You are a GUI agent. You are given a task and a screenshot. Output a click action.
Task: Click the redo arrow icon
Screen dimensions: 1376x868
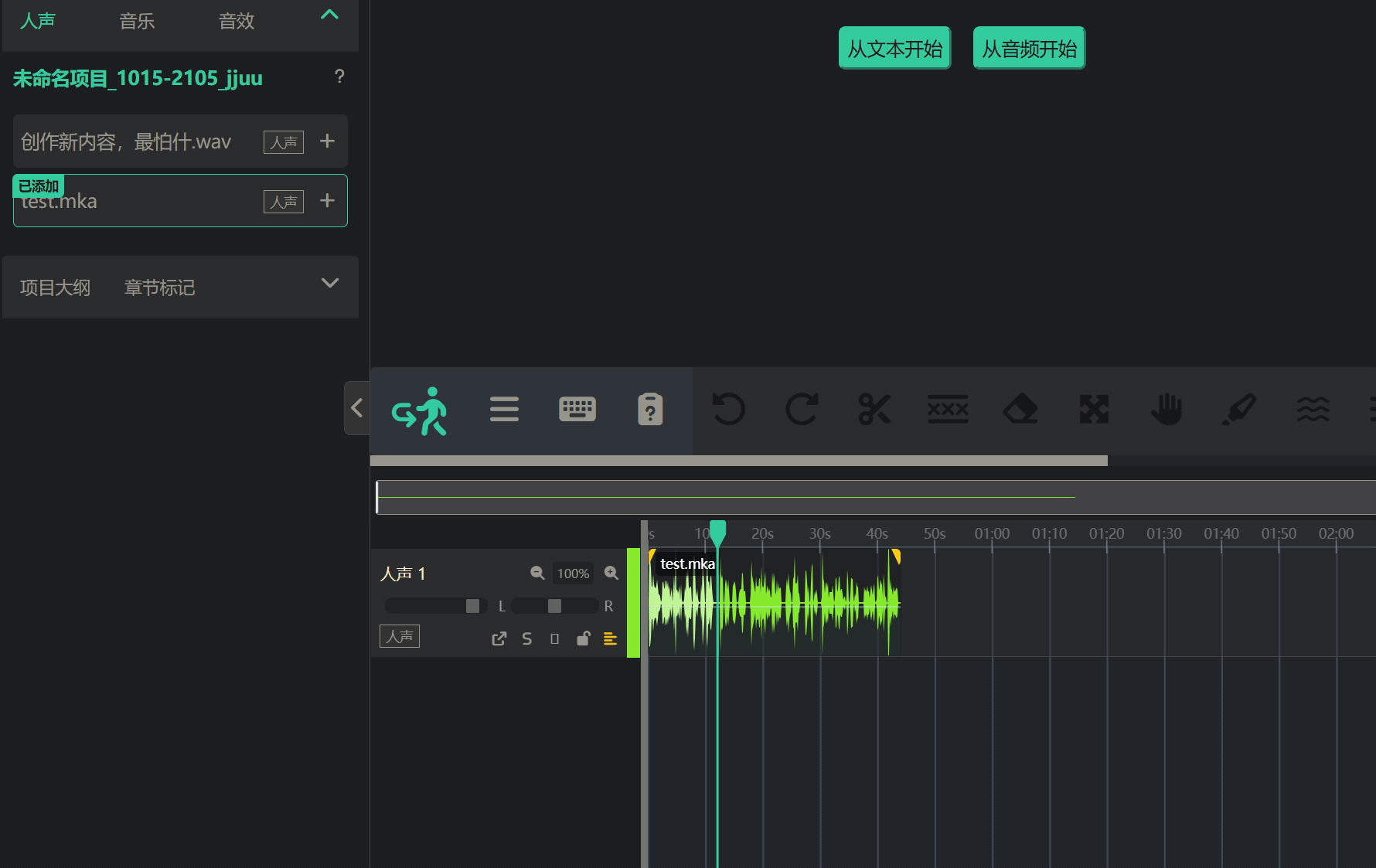tap(802, 409)
